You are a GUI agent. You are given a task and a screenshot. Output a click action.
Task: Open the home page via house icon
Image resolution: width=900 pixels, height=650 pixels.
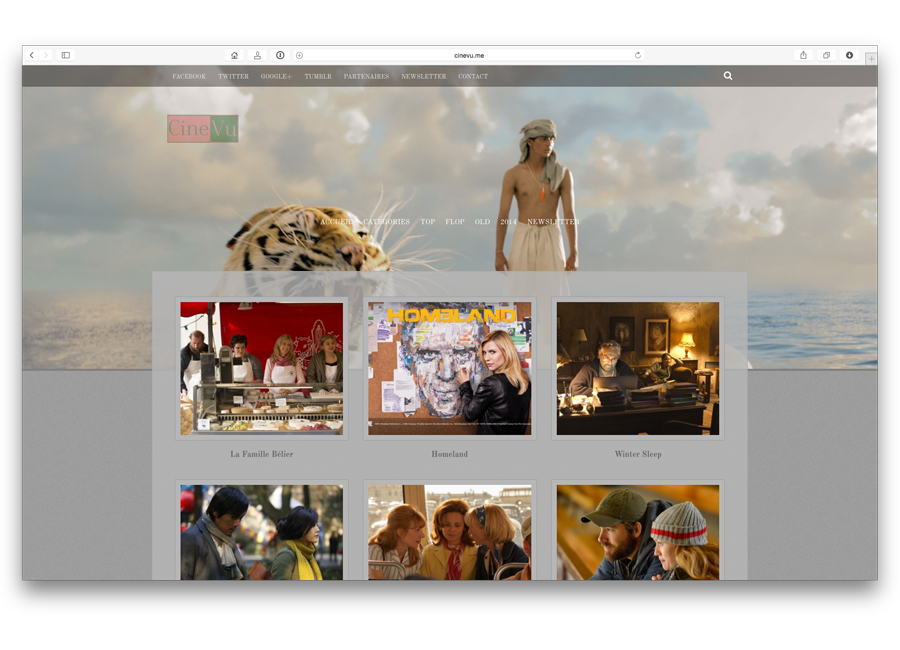(234, 55)
